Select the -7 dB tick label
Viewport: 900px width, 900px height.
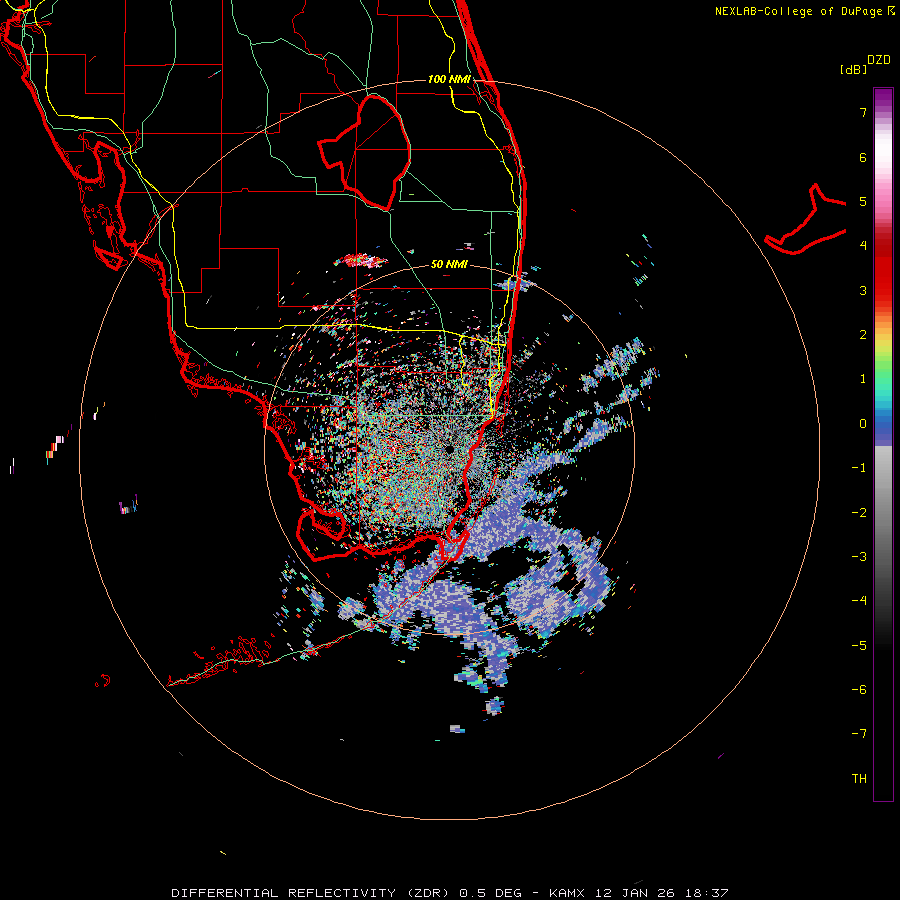[x=859, y=734]
